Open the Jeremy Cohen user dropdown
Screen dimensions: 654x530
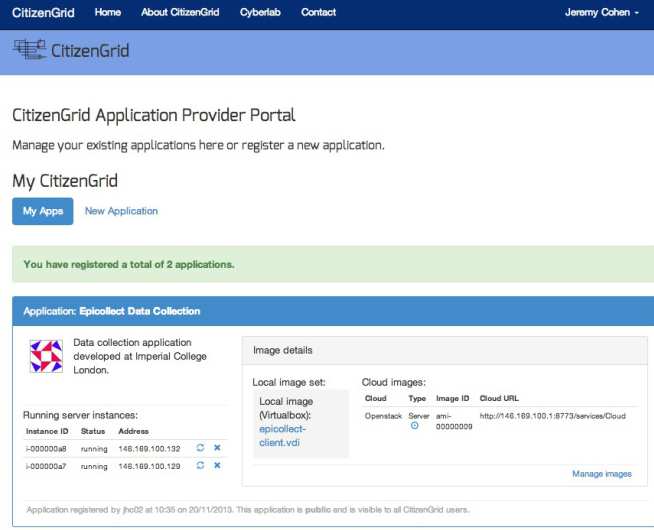tap(602, 13)
